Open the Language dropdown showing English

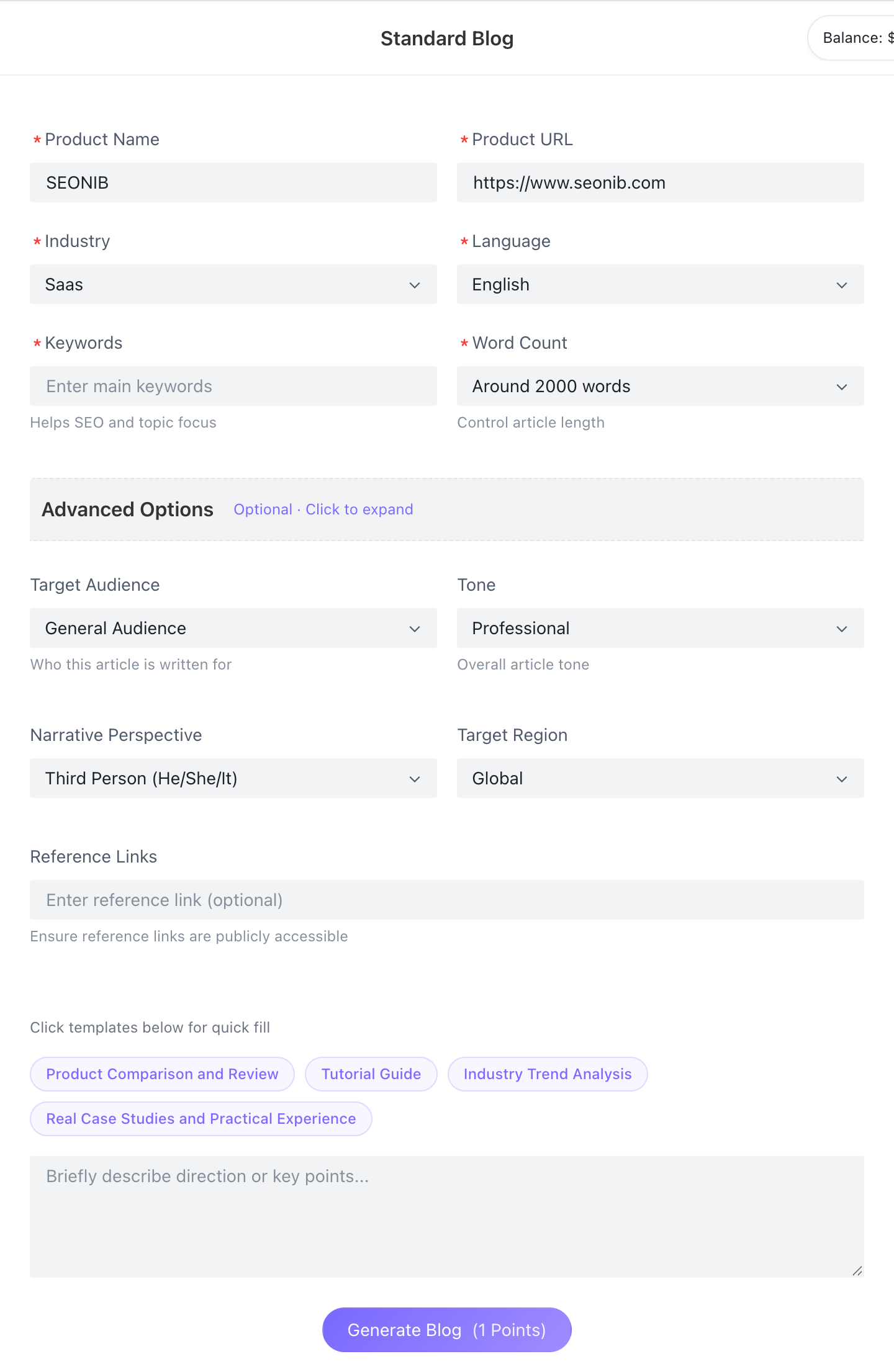pos(660,284)
